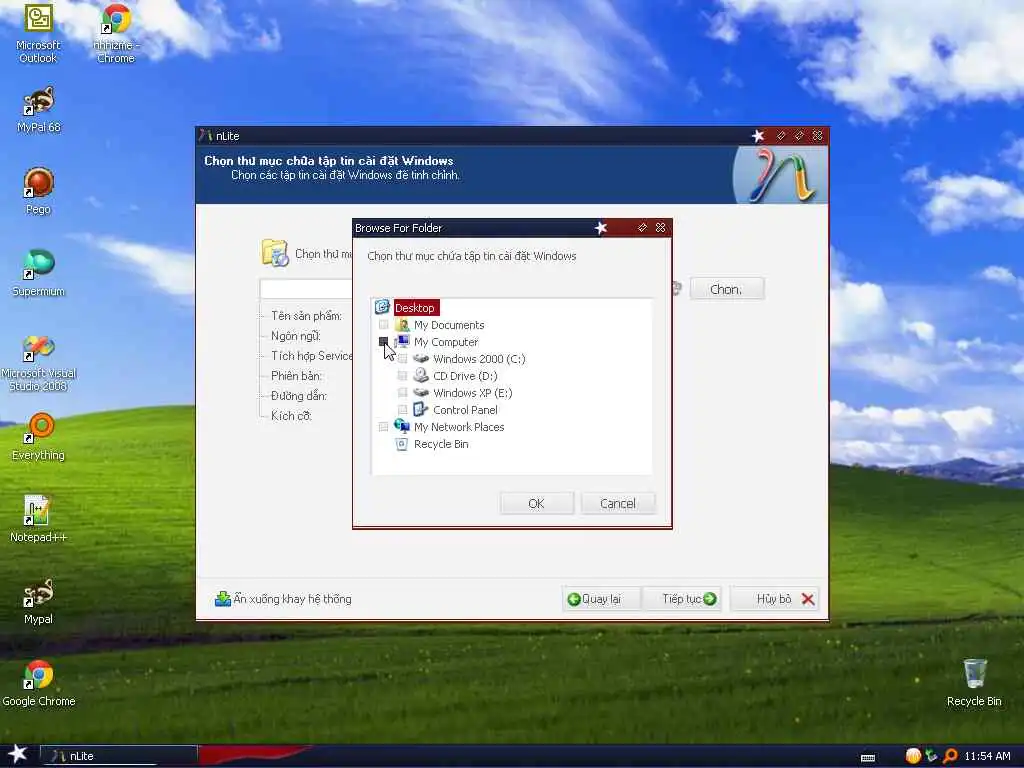This screenshot has width=1024, height=768.
Task: Select Google Chrome desktop icon
Action: click(x=39, y=684)
